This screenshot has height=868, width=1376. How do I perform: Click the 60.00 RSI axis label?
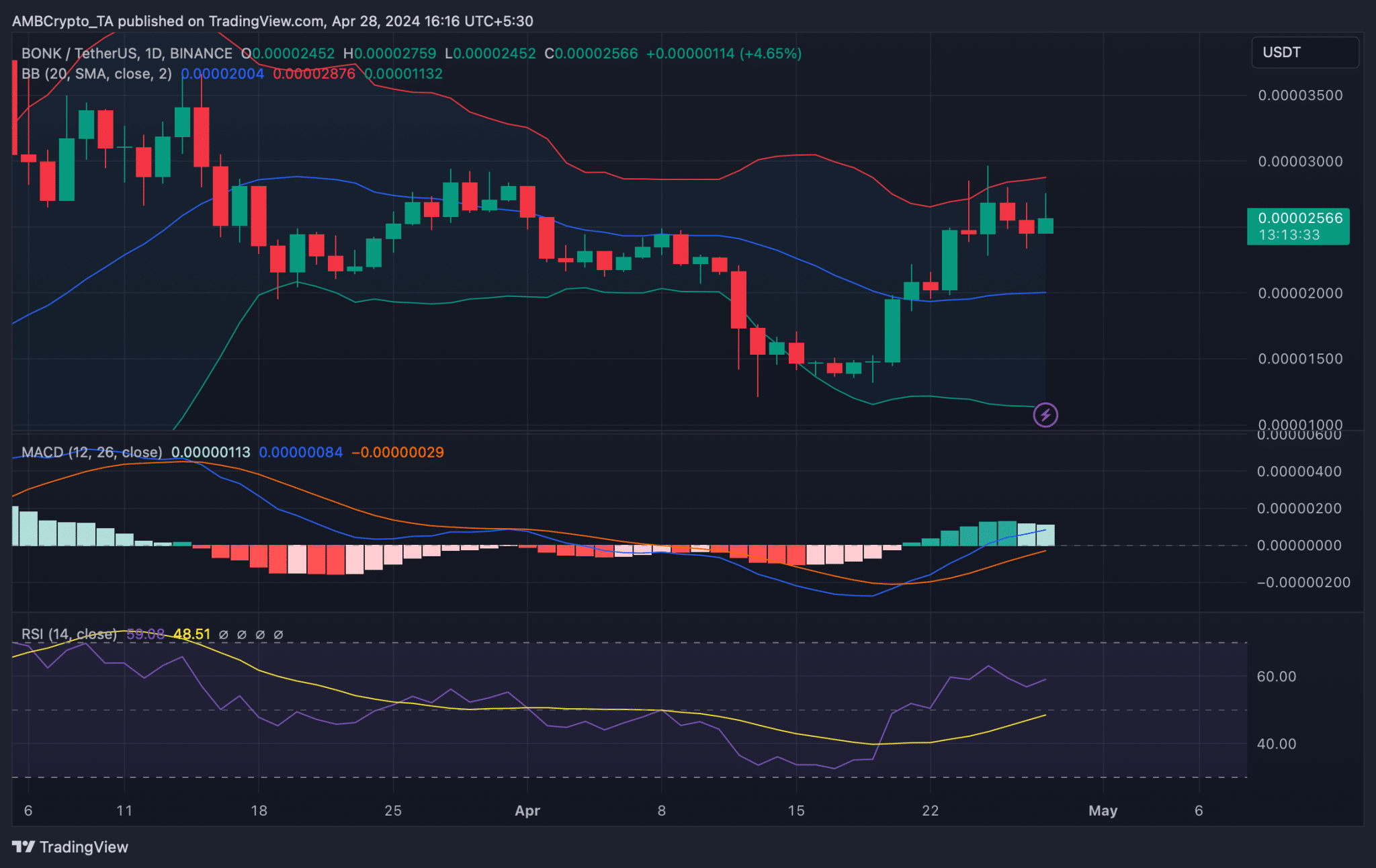(x=1277, y=677)
